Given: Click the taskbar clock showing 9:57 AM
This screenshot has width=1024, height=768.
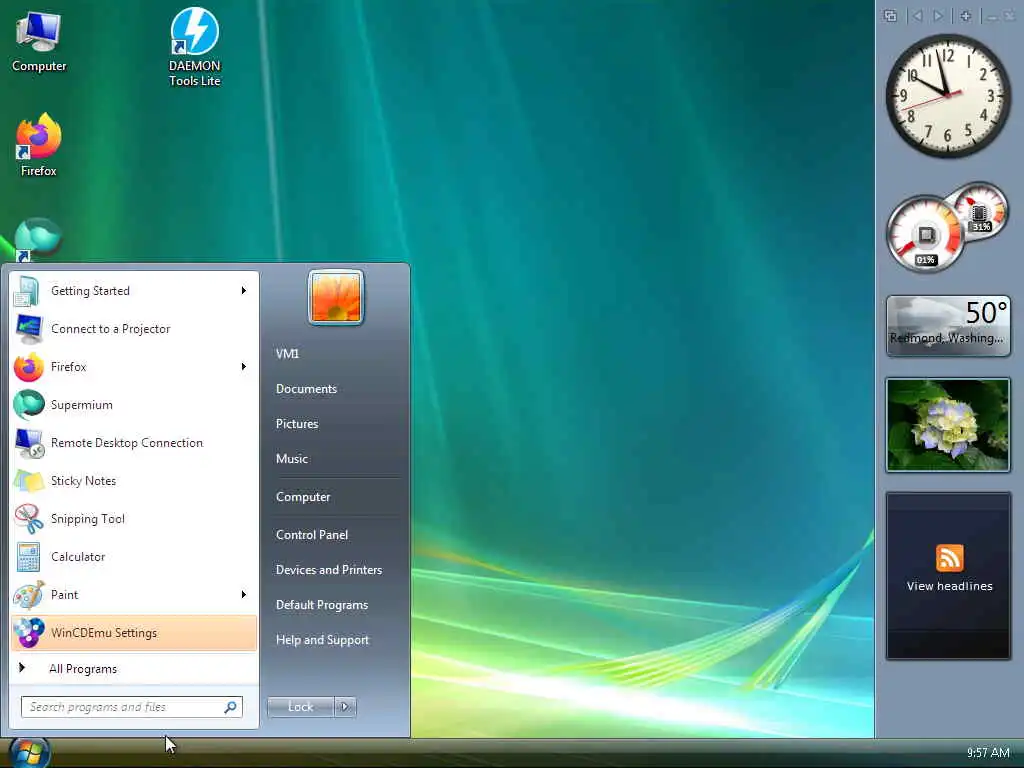Looking at the screenshot, I should point(988,753).
